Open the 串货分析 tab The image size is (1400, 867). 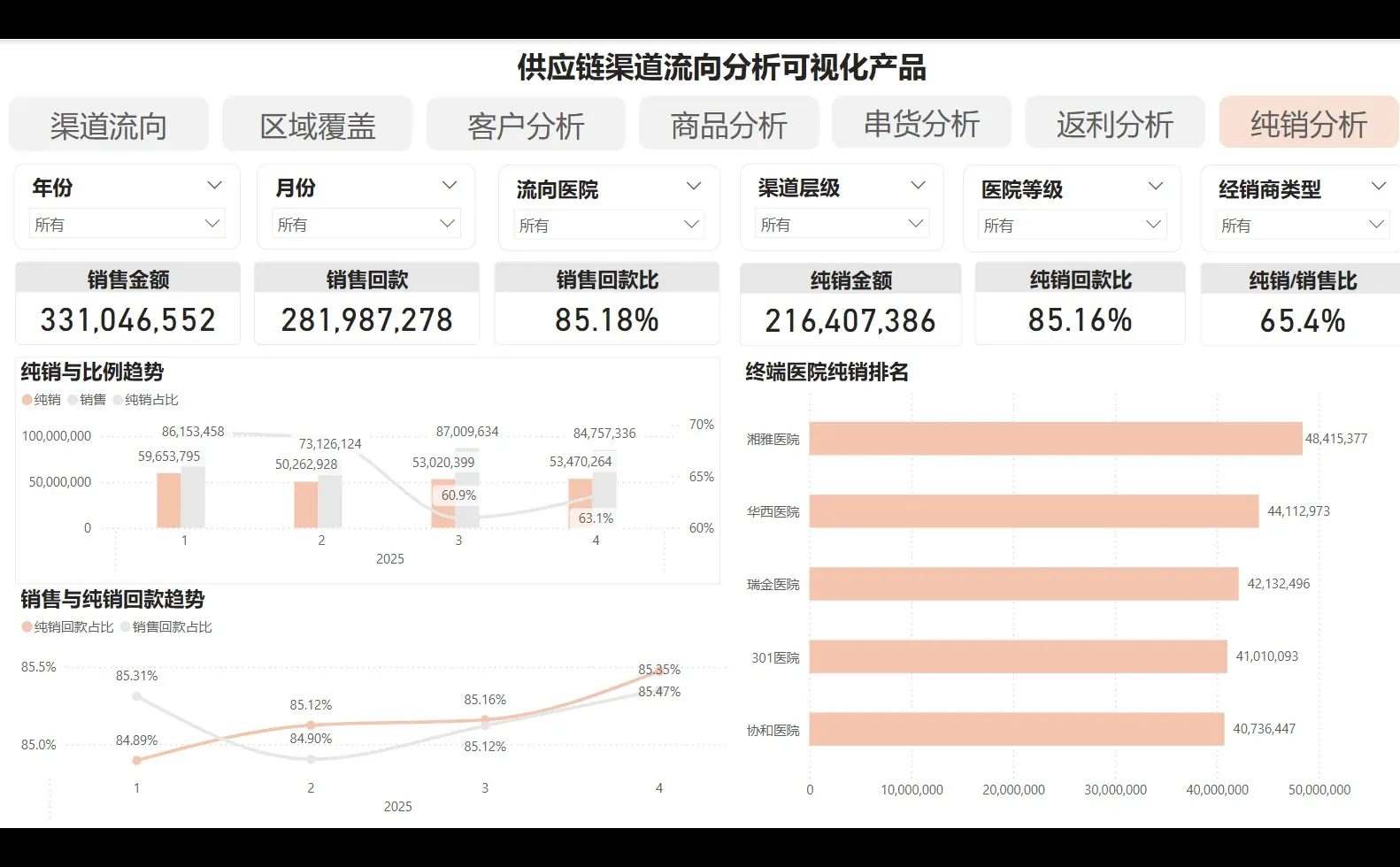coord(921,123)
